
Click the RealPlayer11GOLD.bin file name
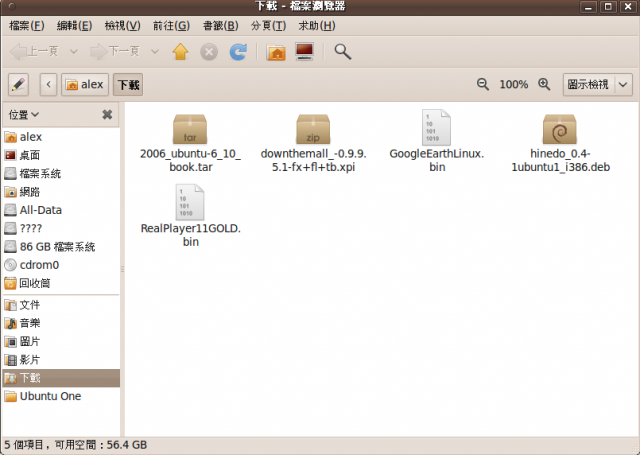tap(191, 235)
